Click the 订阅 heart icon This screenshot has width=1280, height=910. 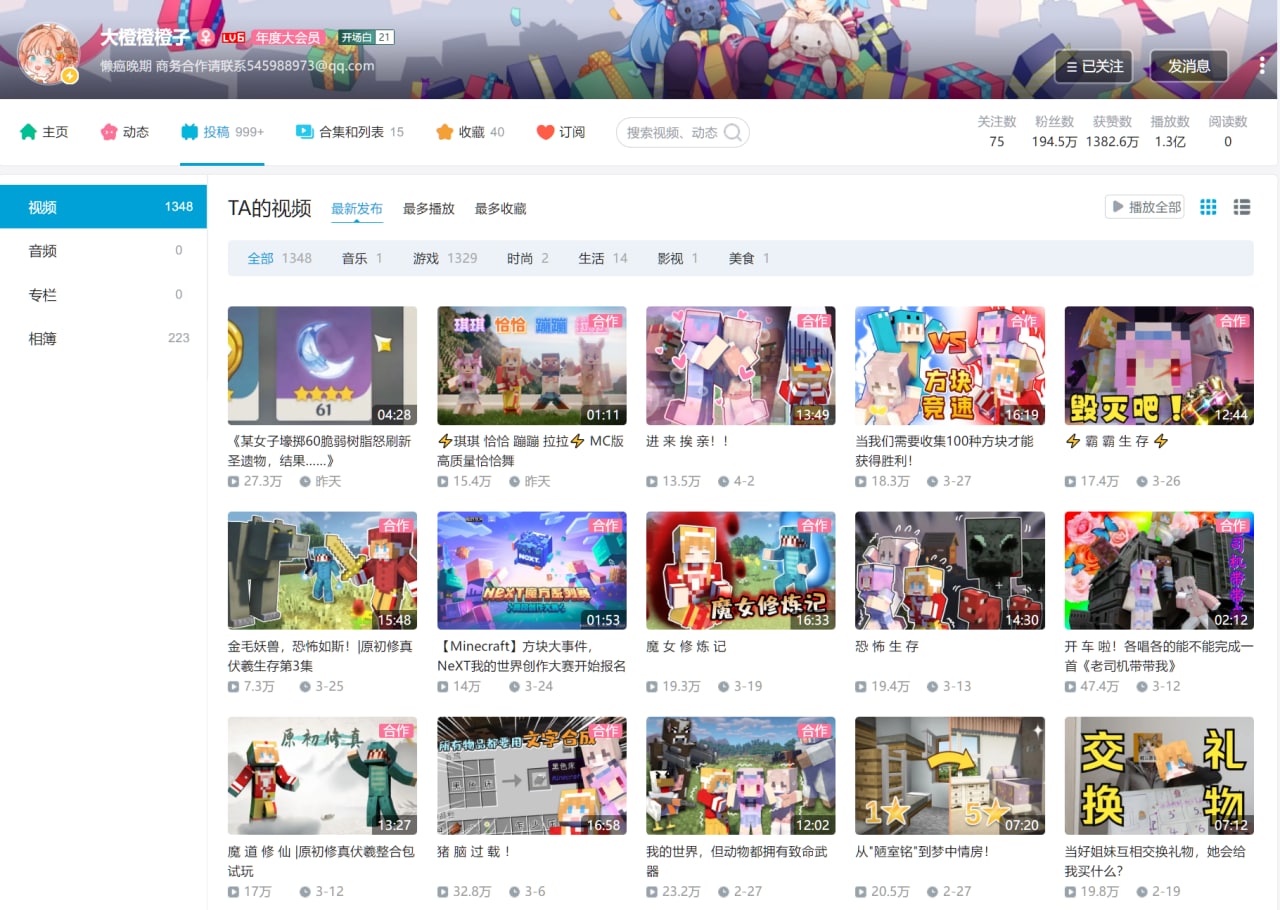[545, 132]
